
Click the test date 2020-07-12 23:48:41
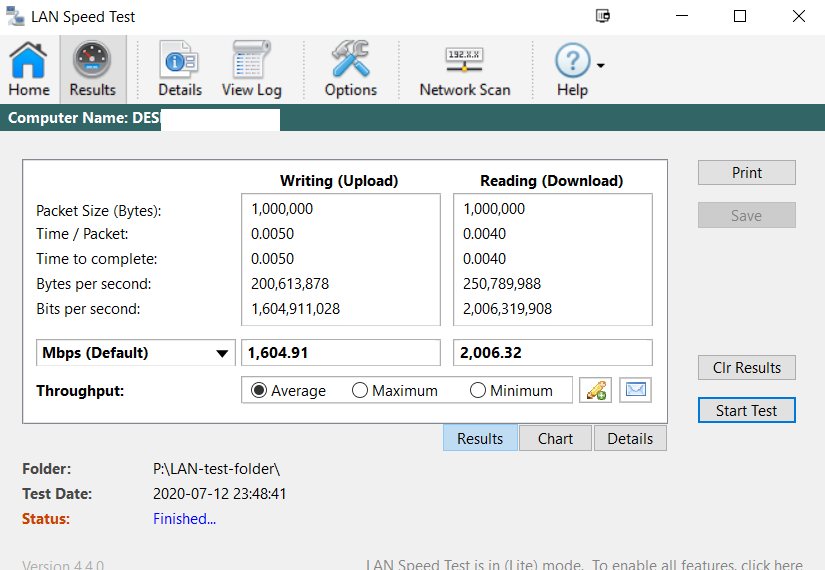click(219, 494)
